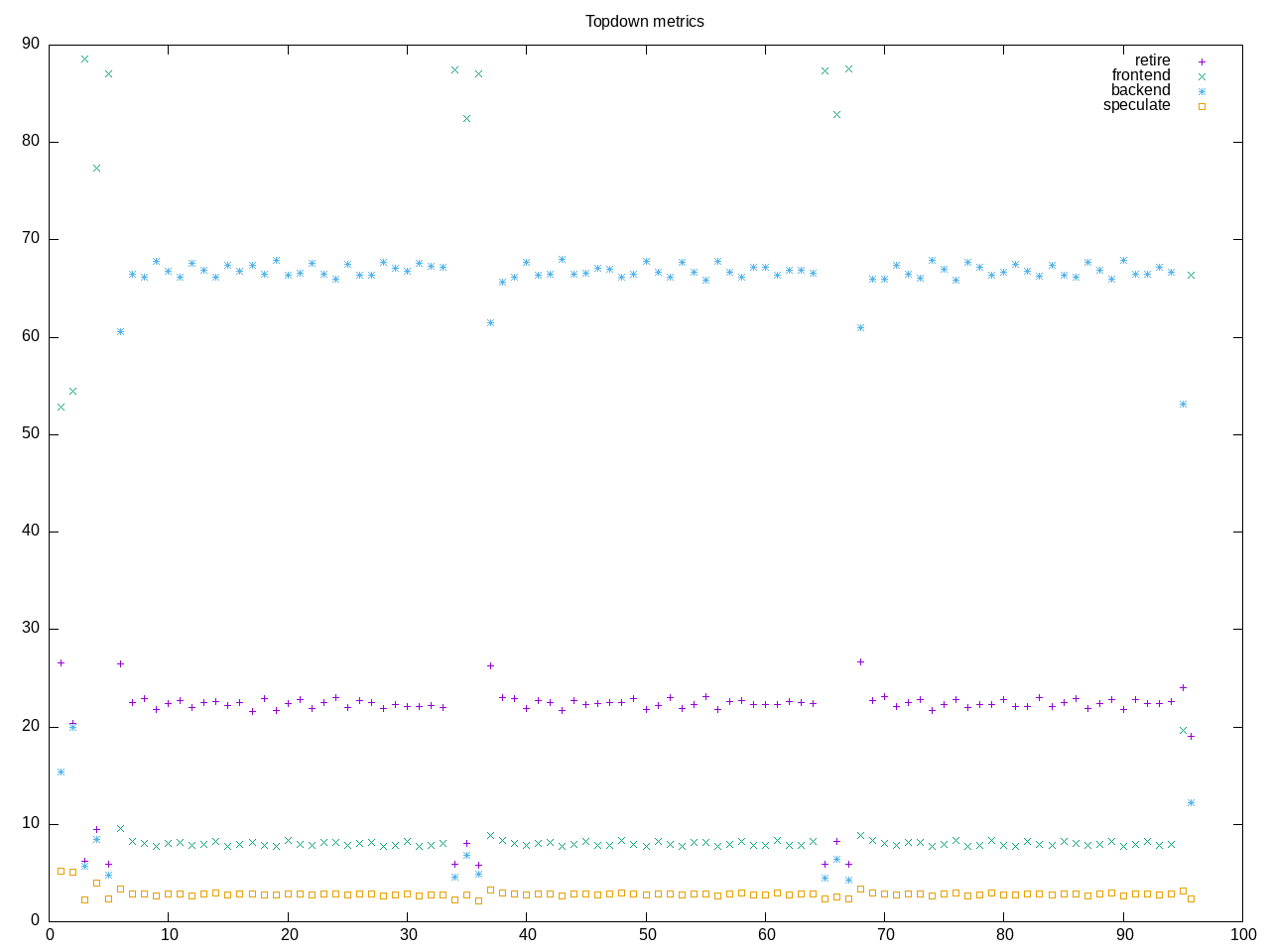Click the backend data point near y=53
This screenshot has width=1270, height=952.
pyautogui.click(x=1183, y=405)
